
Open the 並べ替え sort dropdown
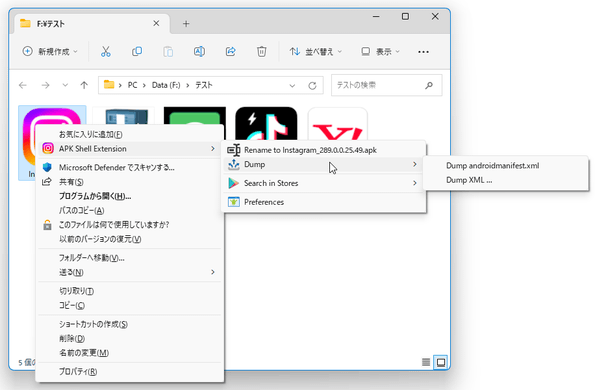coord(315,52)
